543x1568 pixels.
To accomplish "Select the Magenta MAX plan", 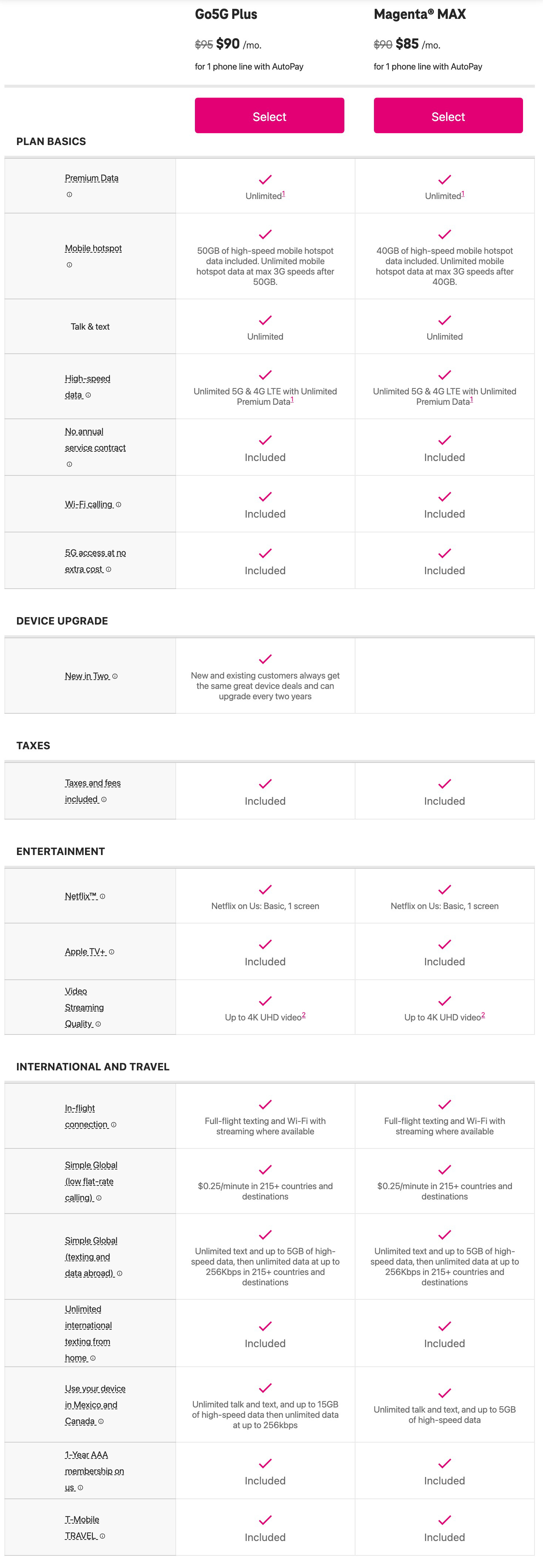I will [x=448, y=116].
